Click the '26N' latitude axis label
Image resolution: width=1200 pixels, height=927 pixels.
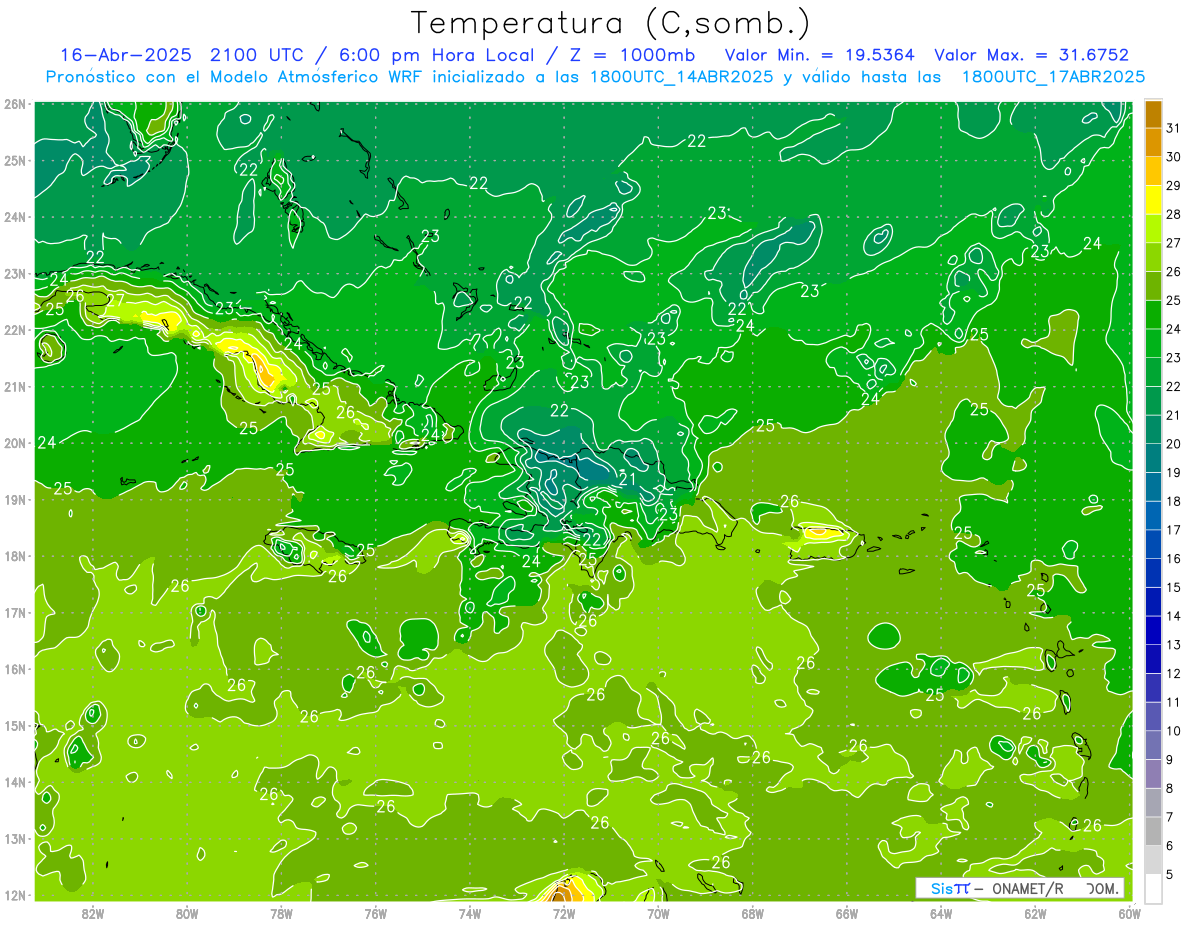[x=14, y=104]
